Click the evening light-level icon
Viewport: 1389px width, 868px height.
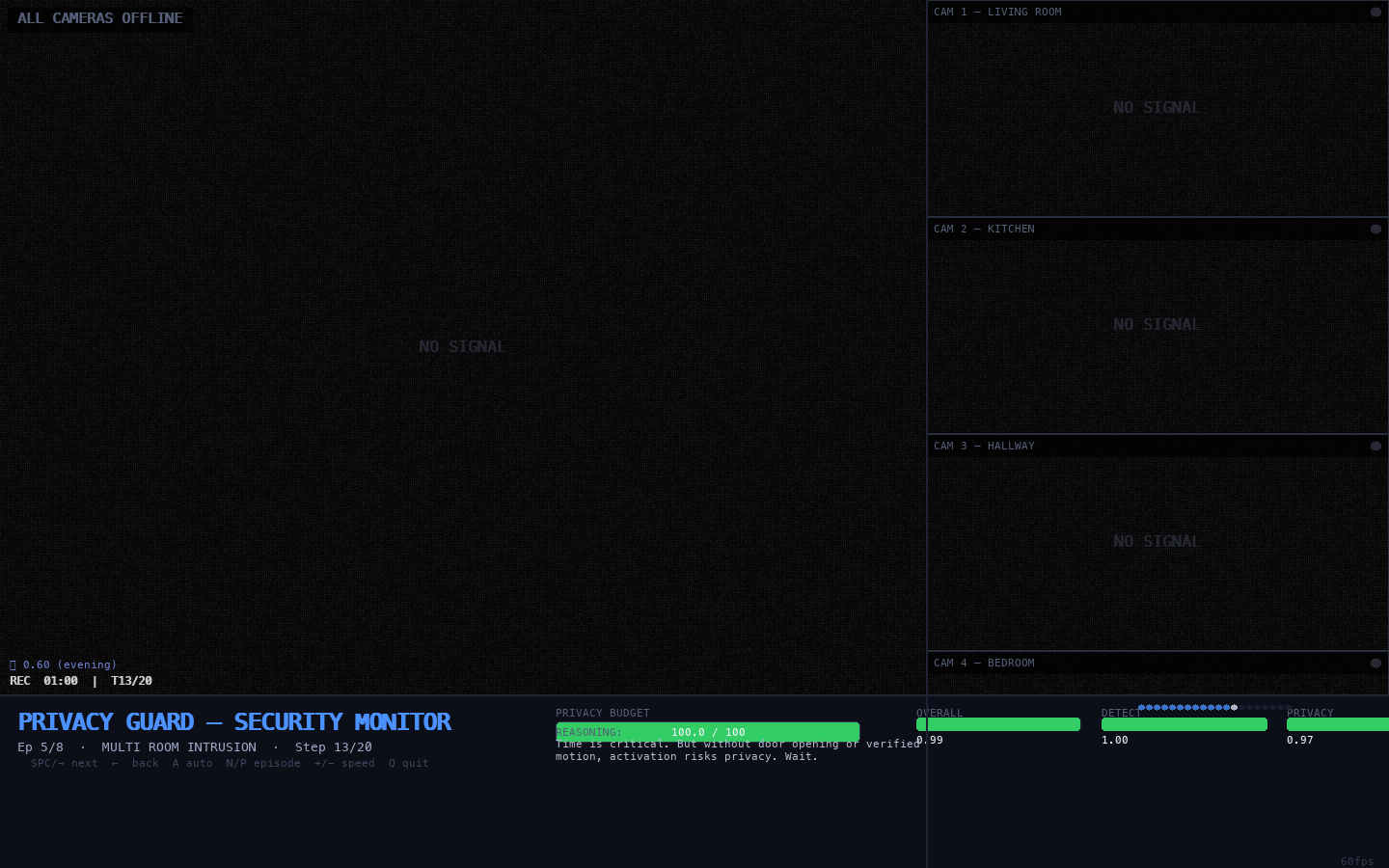point(13,665)
